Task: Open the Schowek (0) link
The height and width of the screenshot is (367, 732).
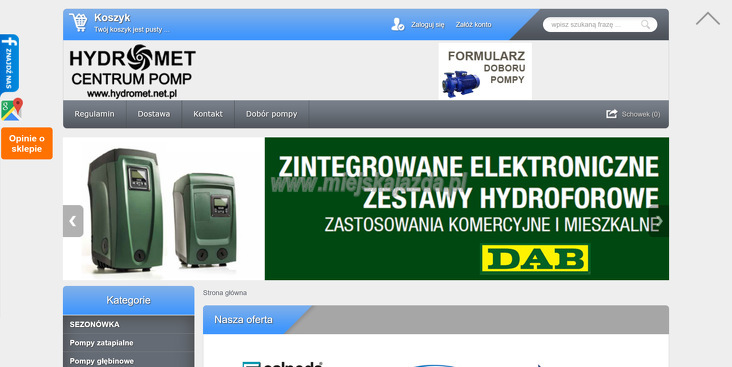Action: pos(640,114)
